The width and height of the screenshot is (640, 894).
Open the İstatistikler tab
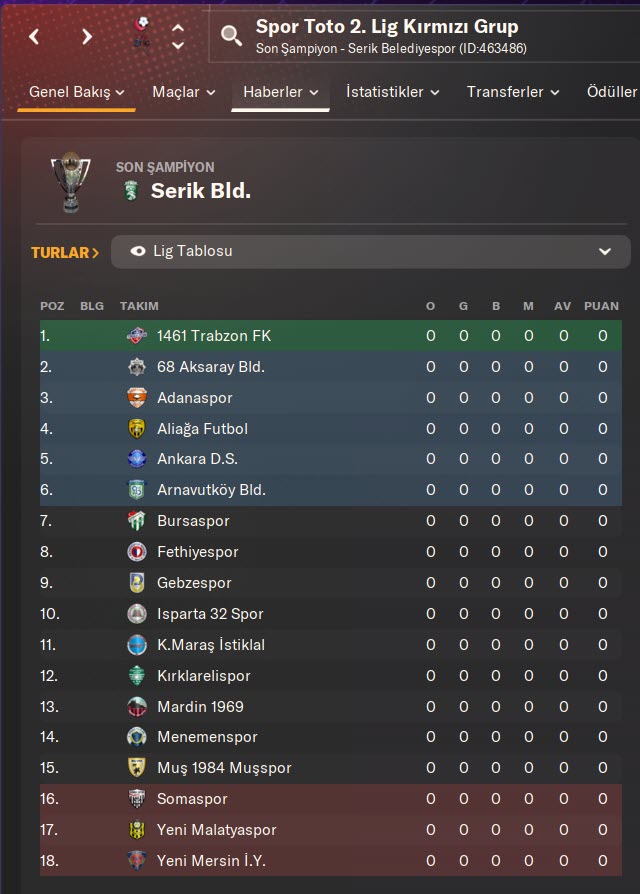coord(392,92)
